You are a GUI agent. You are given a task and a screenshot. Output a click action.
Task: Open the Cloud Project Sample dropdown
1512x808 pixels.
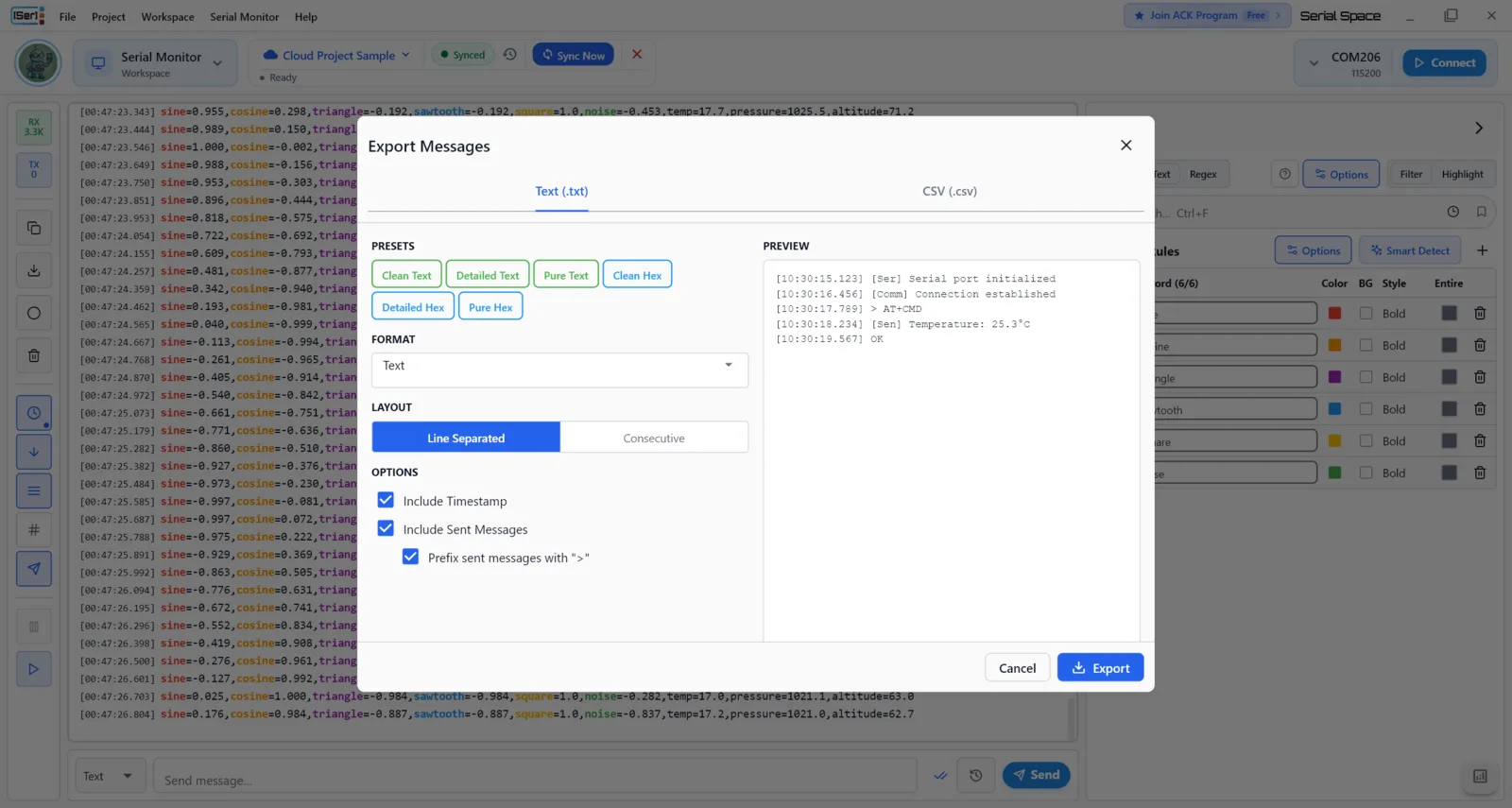point(337,55)
